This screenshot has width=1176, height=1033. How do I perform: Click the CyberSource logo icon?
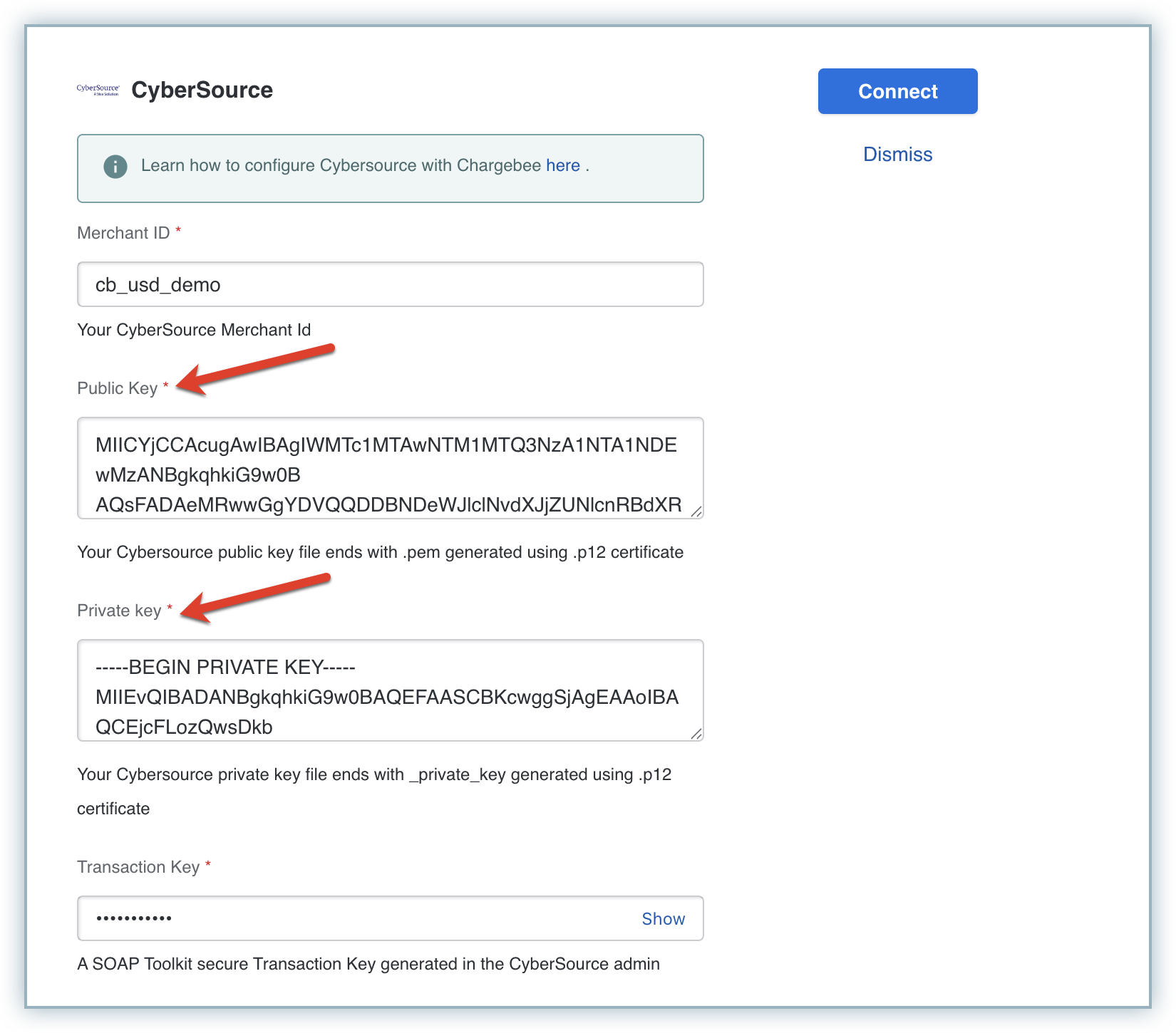[98, 90]
